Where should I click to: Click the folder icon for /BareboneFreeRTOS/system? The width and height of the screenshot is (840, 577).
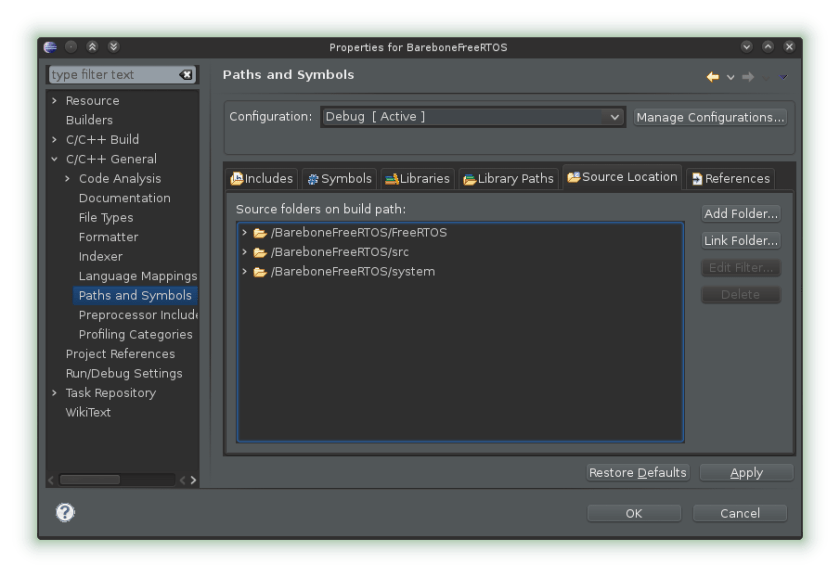click(260, 272)
